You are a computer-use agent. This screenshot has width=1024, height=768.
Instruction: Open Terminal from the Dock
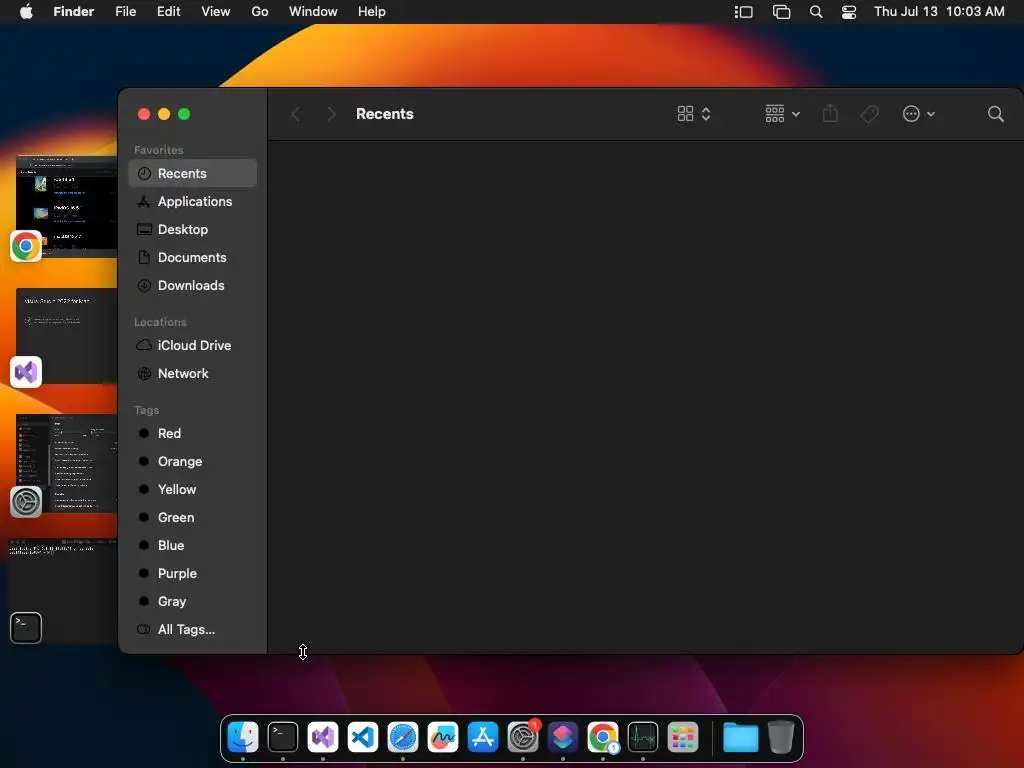coord(283,737)
